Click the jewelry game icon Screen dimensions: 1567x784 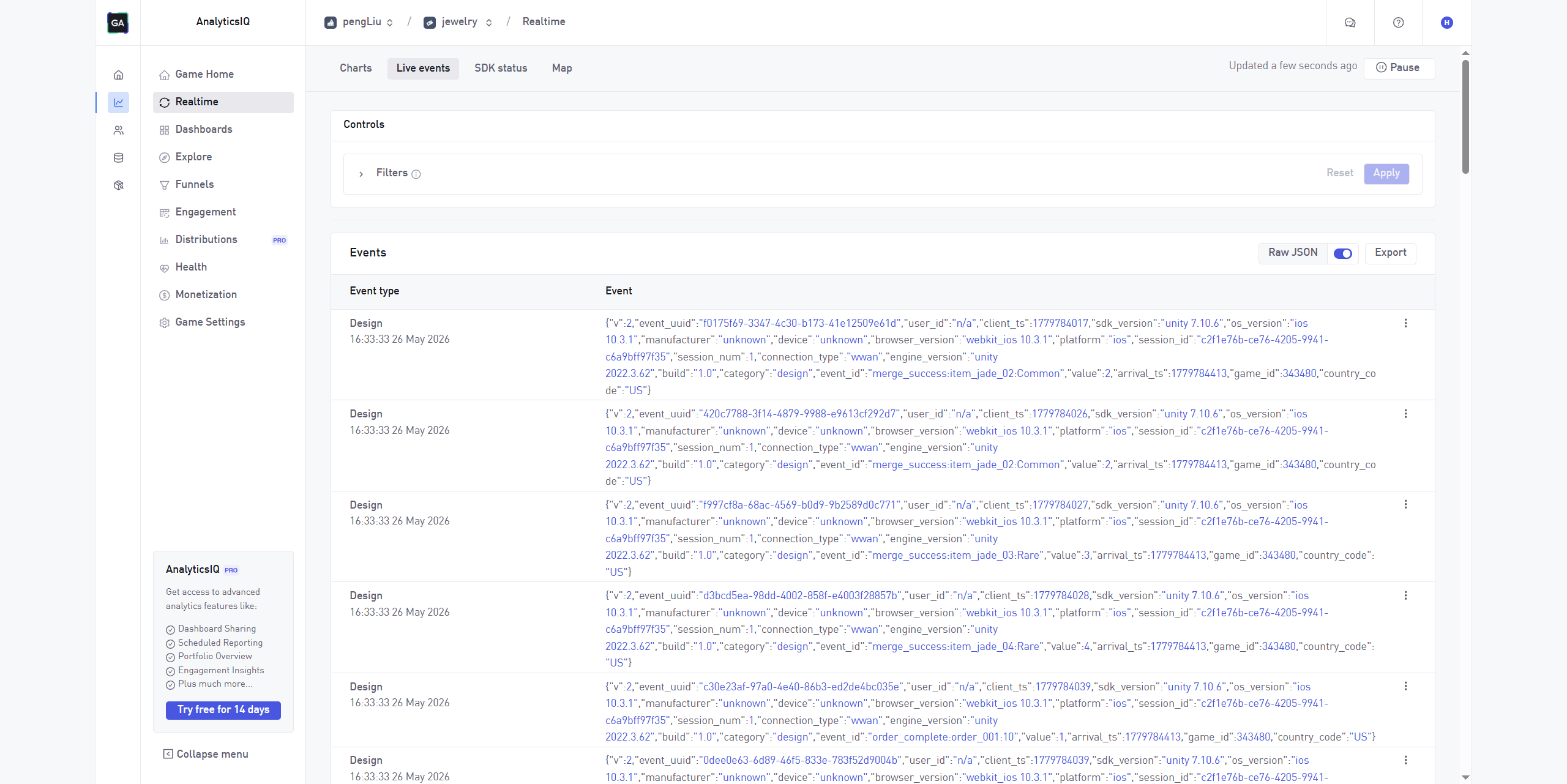click(430, 23)
